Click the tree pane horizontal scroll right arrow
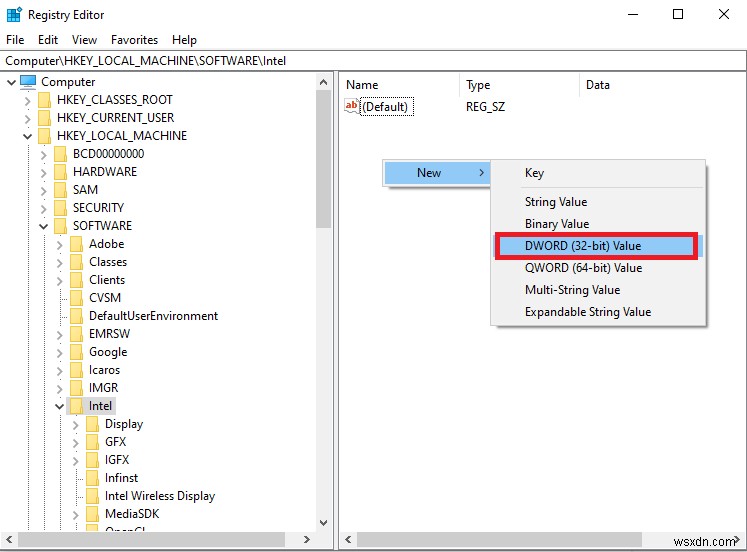This screenshot has height=552, width=747. tap(307, 540)
